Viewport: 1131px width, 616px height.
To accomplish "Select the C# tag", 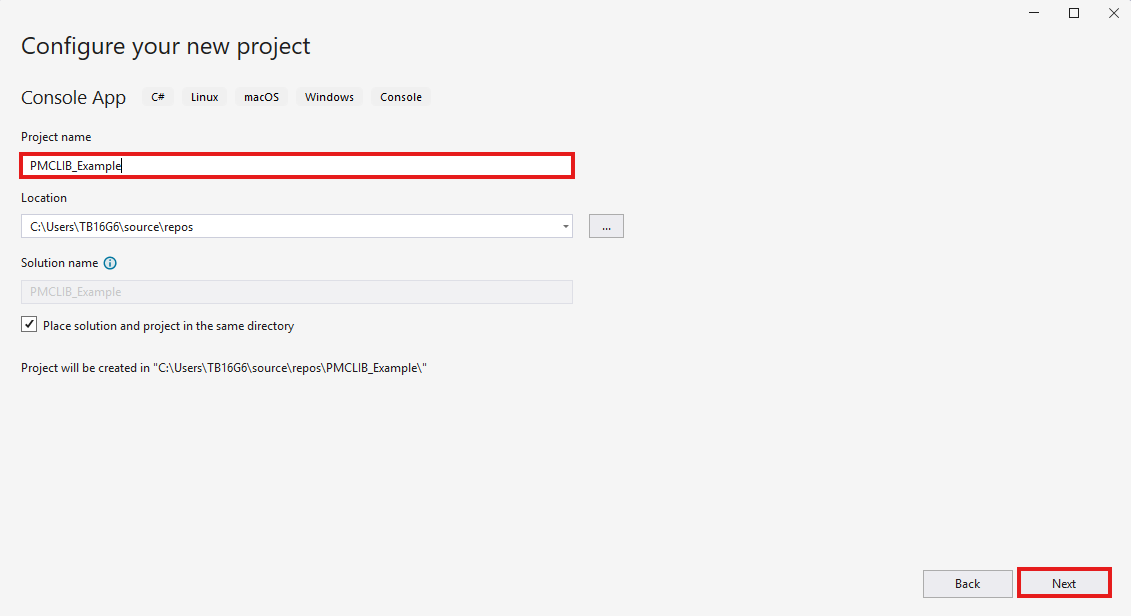I will (x=158, y=97).
